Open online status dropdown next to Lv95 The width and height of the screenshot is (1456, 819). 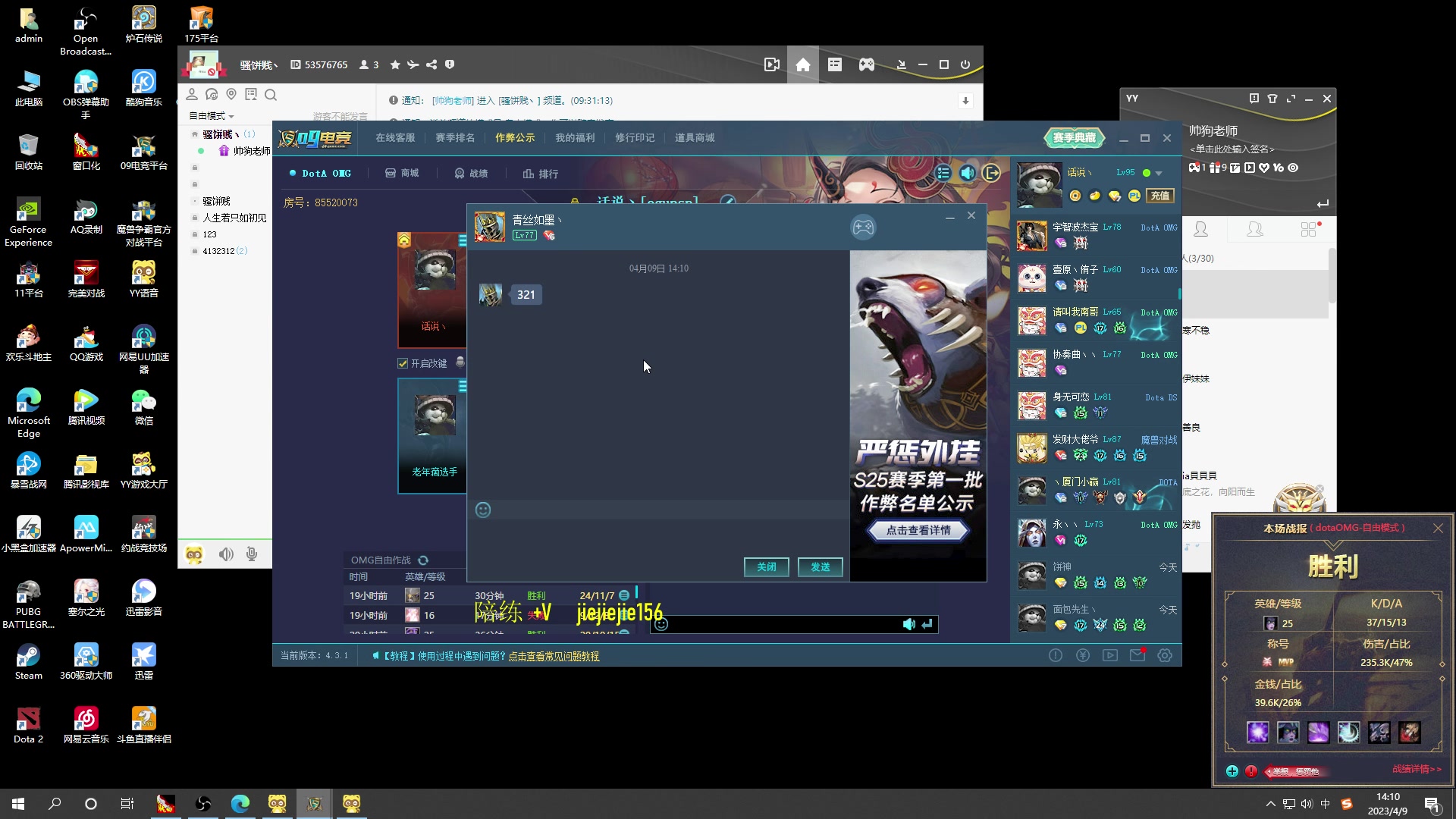(1159, 174)
